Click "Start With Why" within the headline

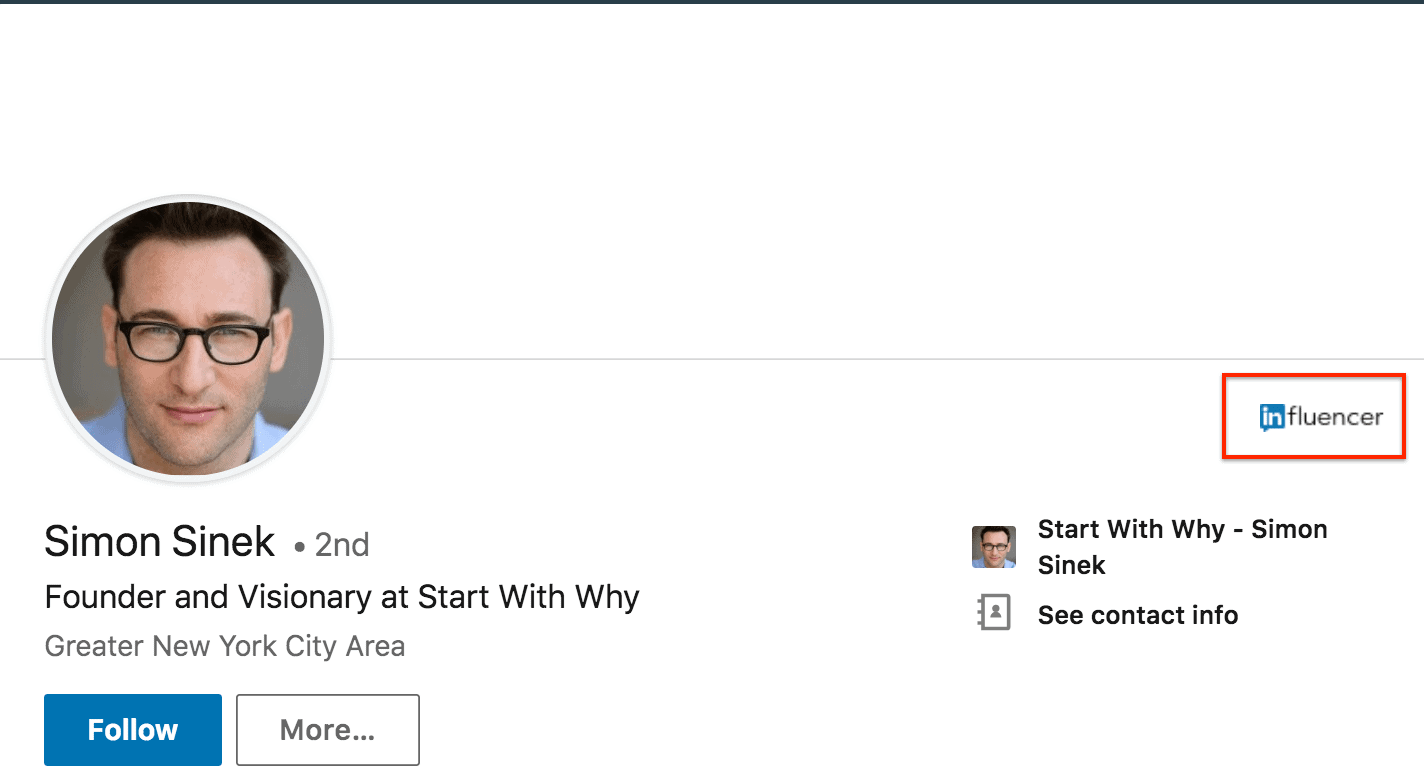click(x=529, y=598)
